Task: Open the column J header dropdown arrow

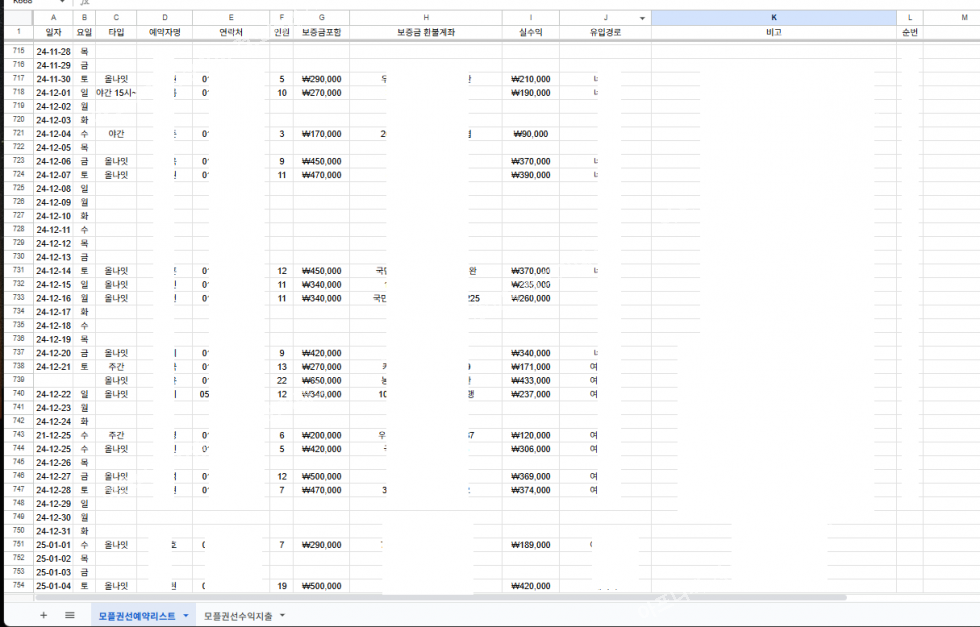Action: 641,18
